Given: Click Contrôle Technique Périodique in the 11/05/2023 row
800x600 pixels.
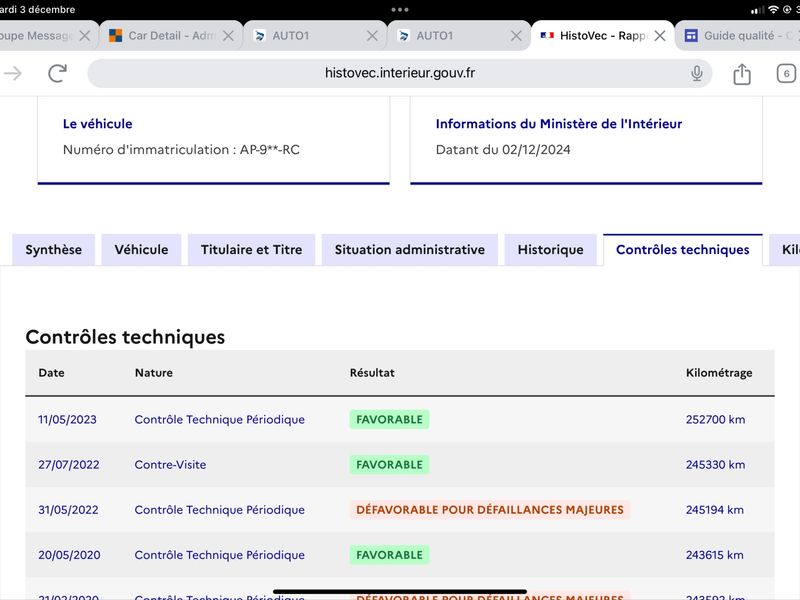Looking at the screenshot, I should (x=220, y=419).
